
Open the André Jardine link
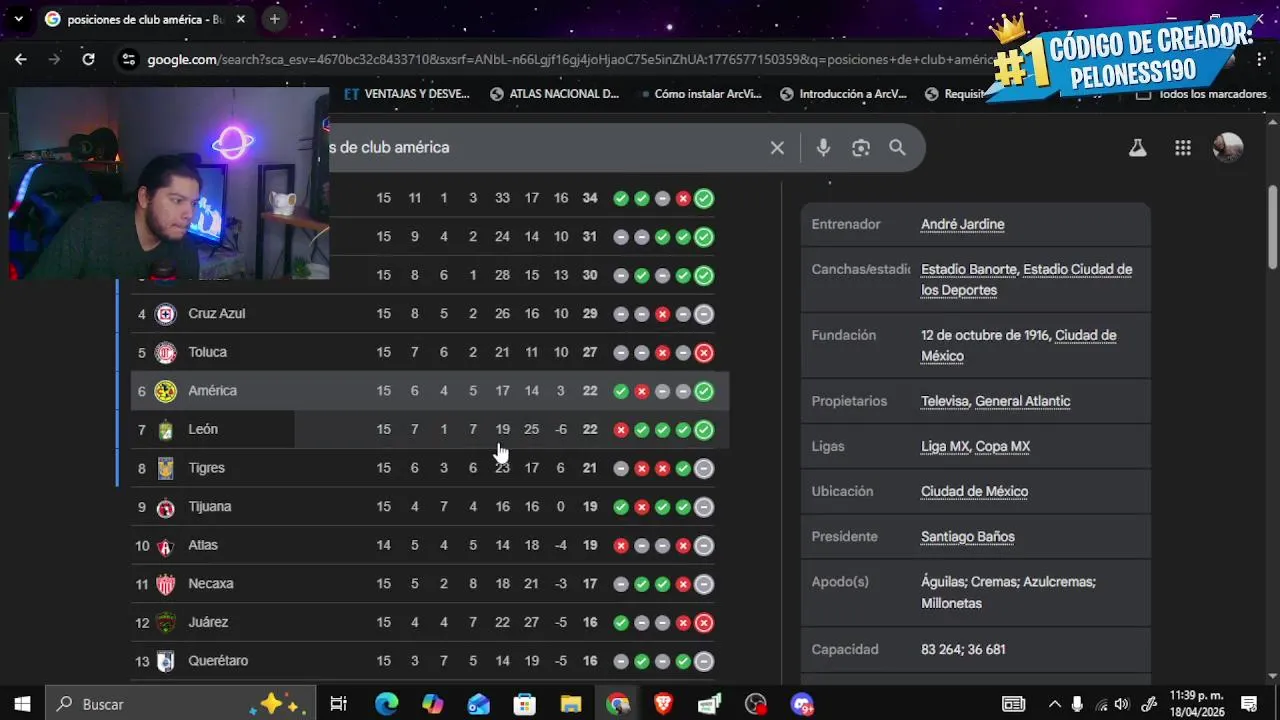(962, 224)
